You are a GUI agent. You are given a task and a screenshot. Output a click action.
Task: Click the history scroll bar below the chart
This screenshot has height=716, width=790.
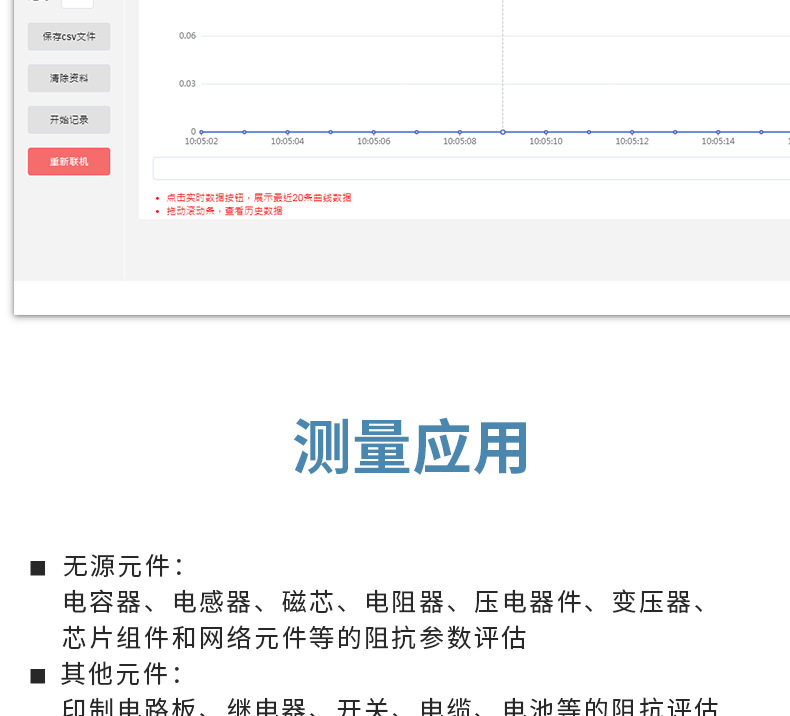[471, 168]
